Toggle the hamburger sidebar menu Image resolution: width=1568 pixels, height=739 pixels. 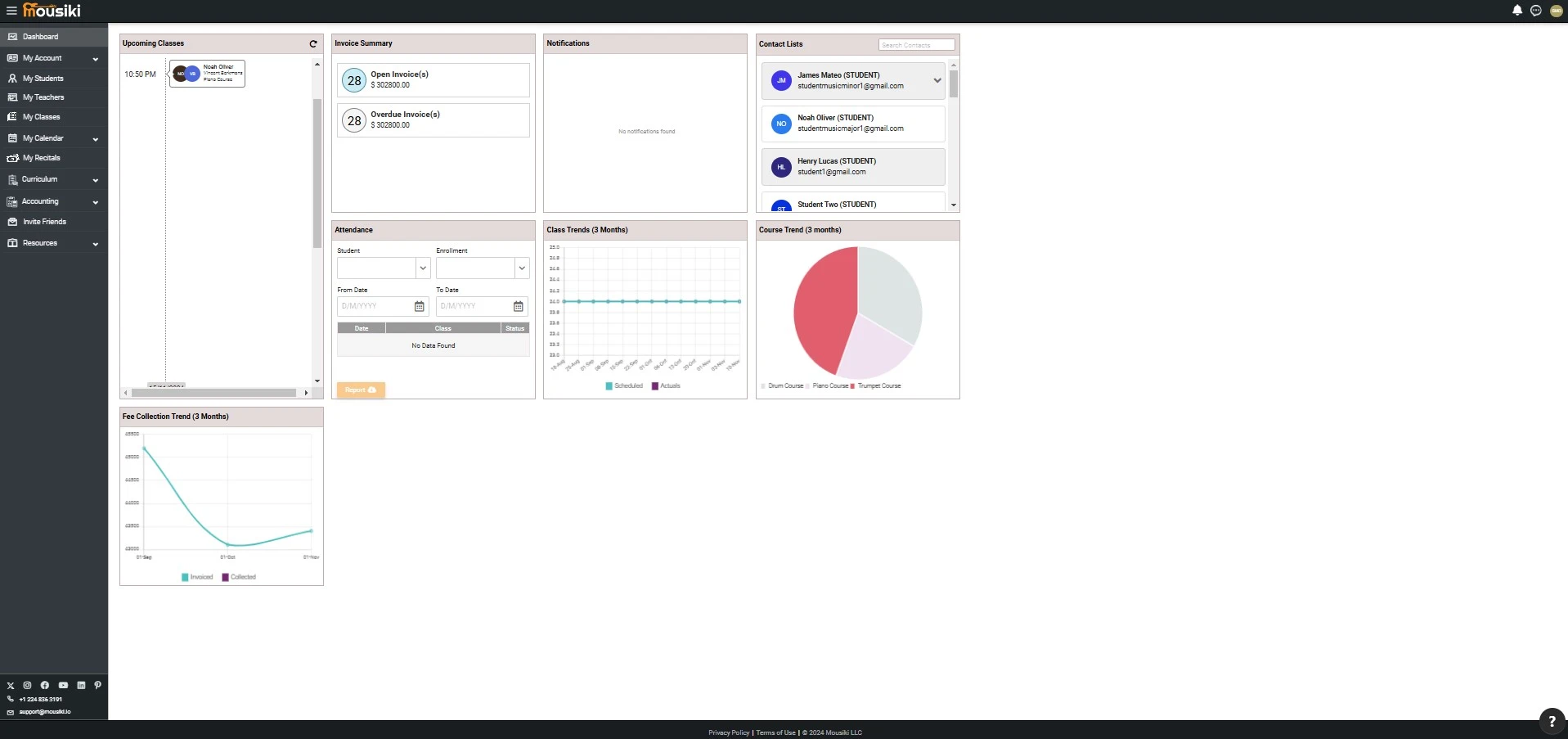click(x=11, y=11)
